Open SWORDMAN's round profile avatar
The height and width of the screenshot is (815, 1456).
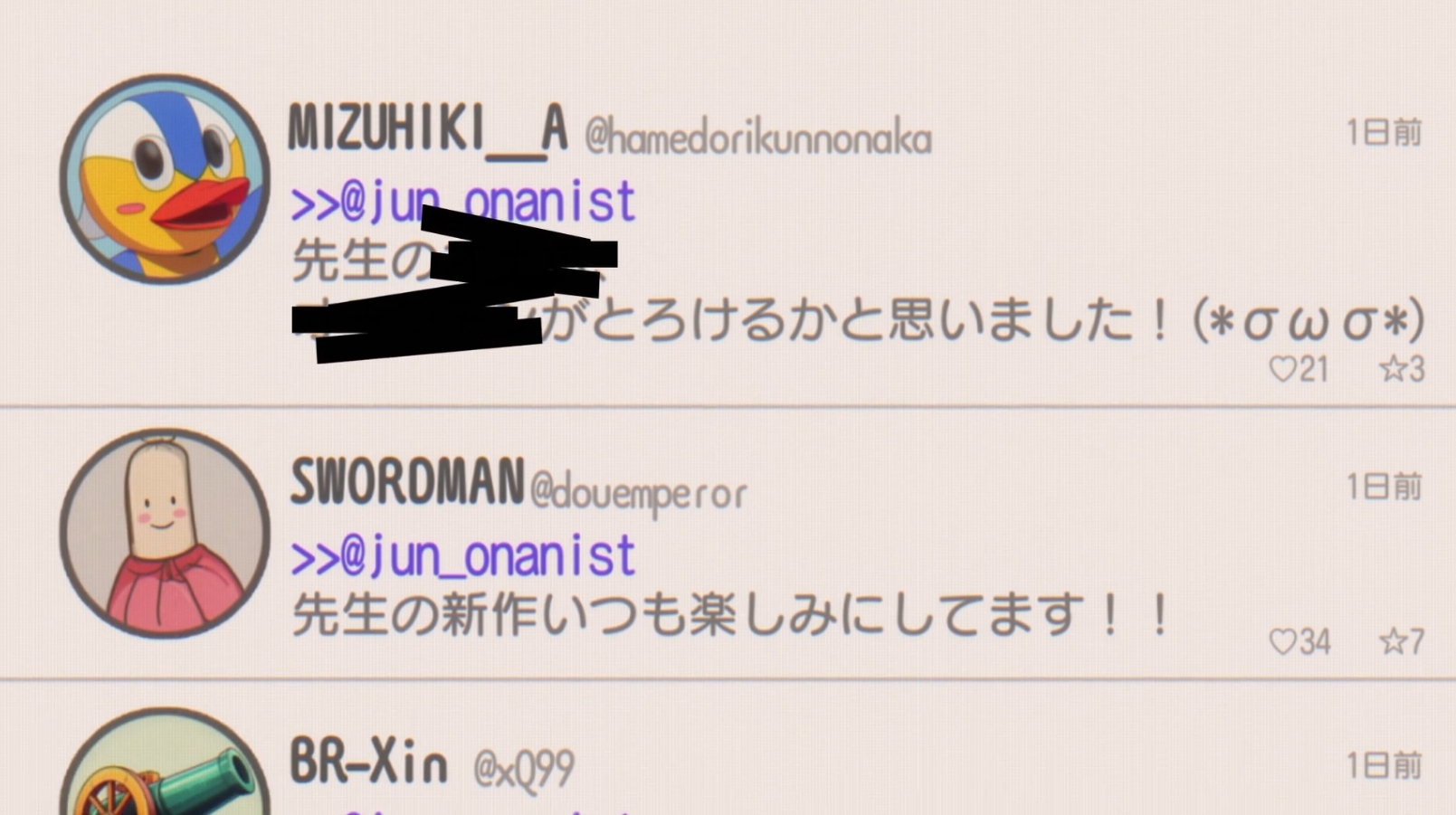coord(165,534)
